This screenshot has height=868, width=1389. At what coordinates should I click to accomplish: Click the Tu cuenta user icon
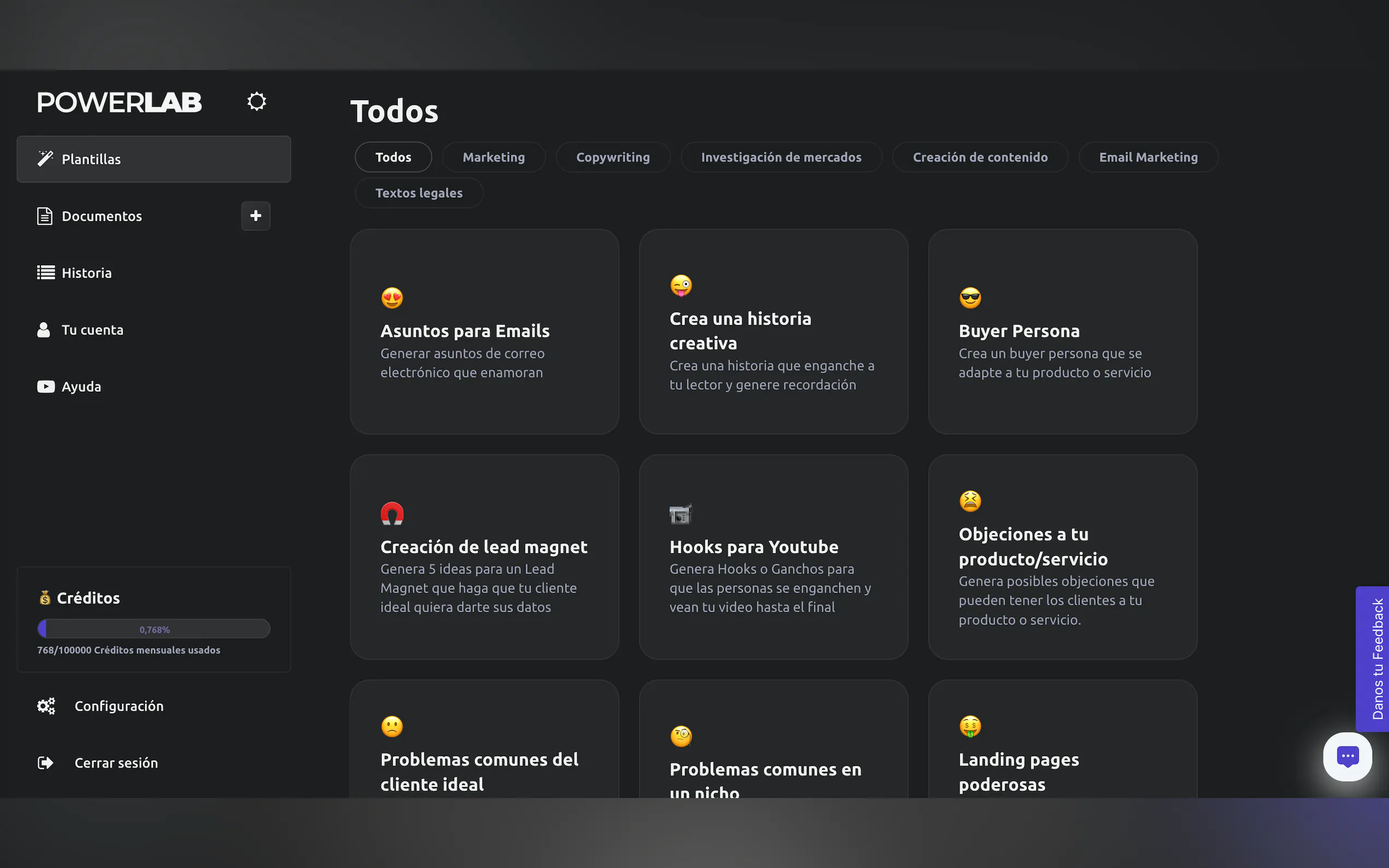(44, 330)
